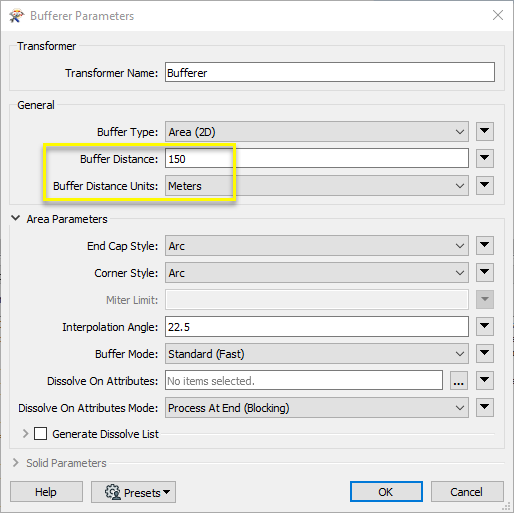Open the Presets menu button
514x513 pixels.
coord(133,492)
